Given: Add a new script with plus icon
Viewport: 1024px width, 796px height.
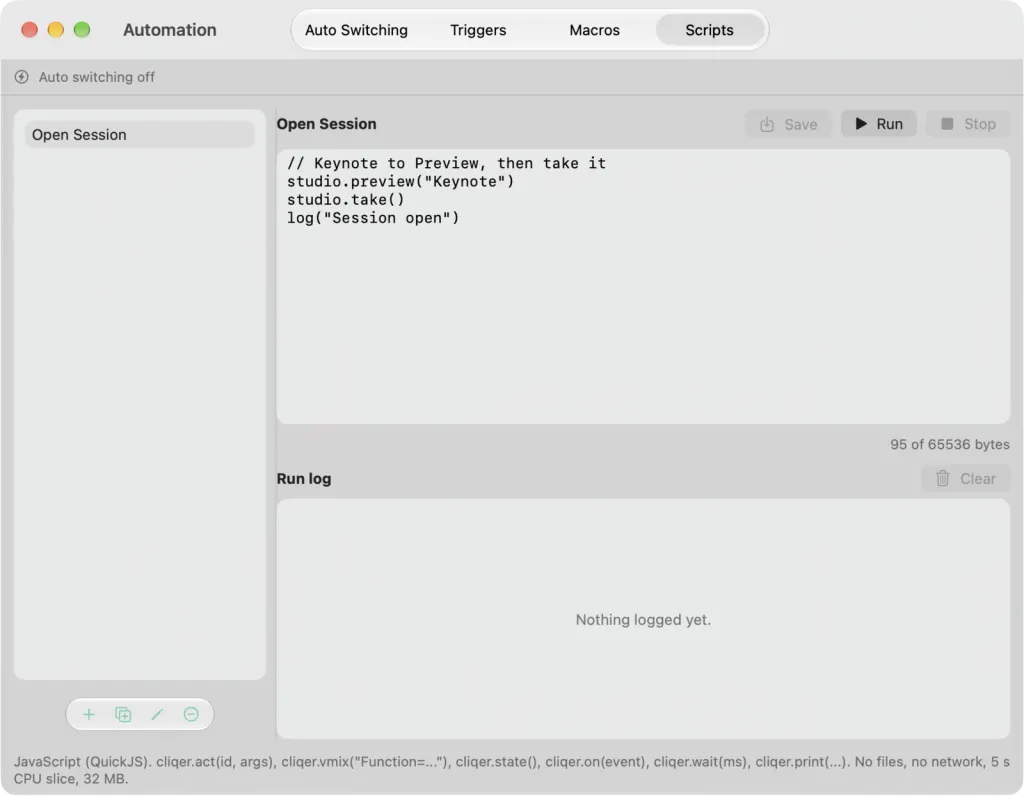Looking at the screenshot, I should 89,714.
